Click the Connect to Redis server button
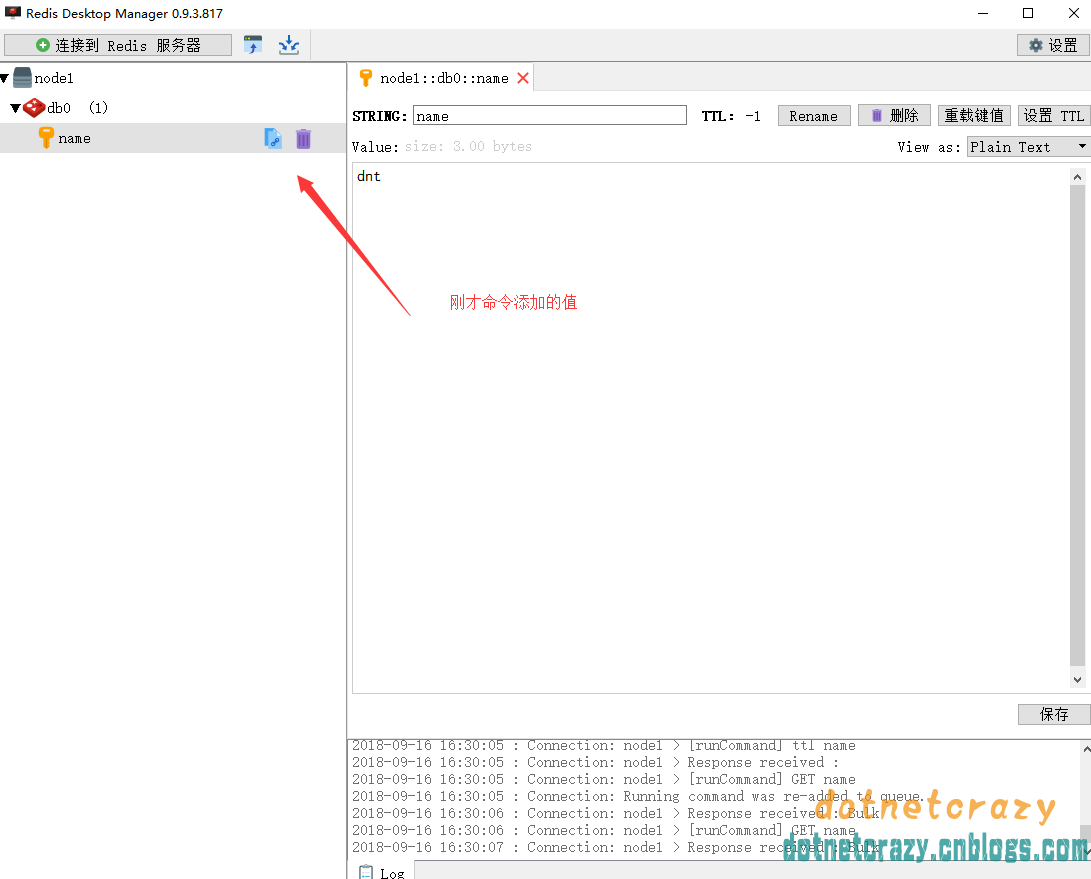Screen dimensions: 1091x879 point(118,45)
